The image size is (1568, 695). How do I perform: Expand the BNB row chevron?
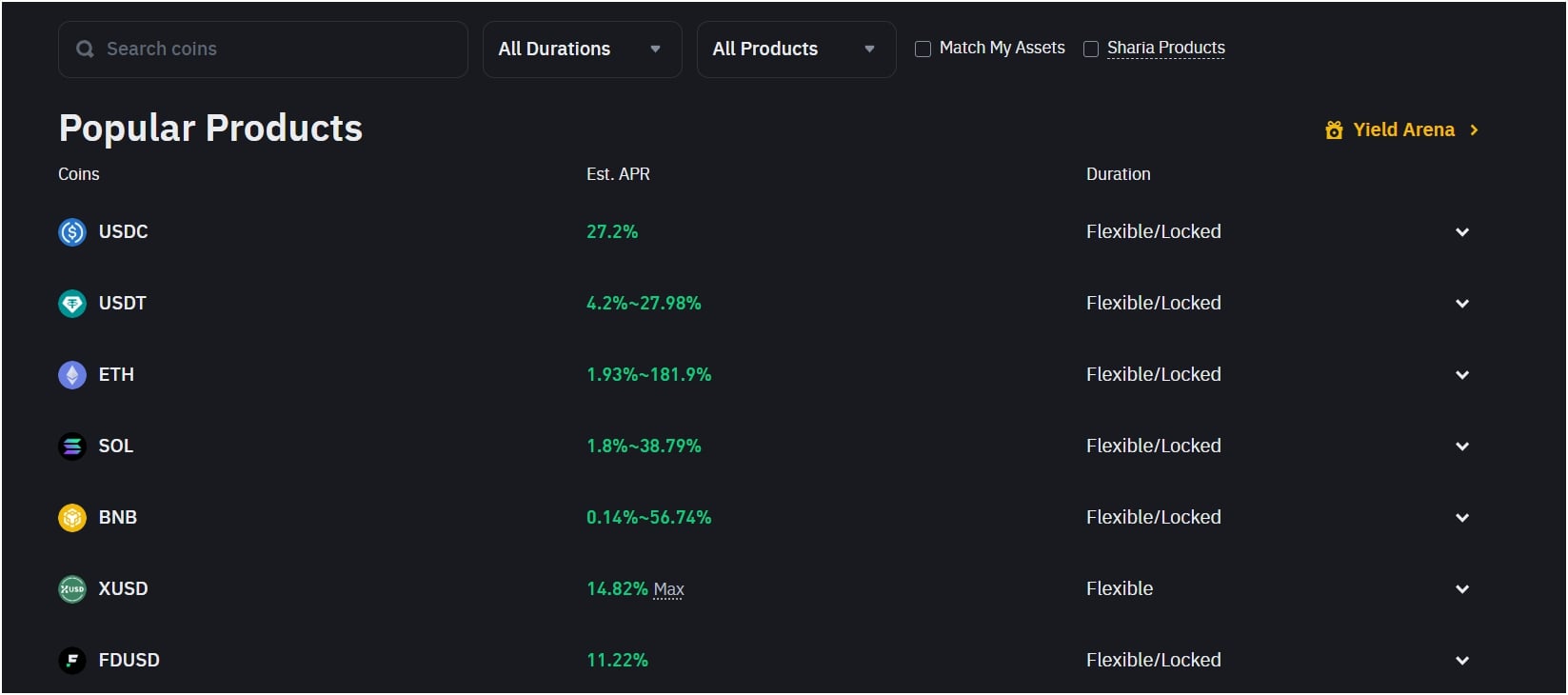[x=1462, y=518]
